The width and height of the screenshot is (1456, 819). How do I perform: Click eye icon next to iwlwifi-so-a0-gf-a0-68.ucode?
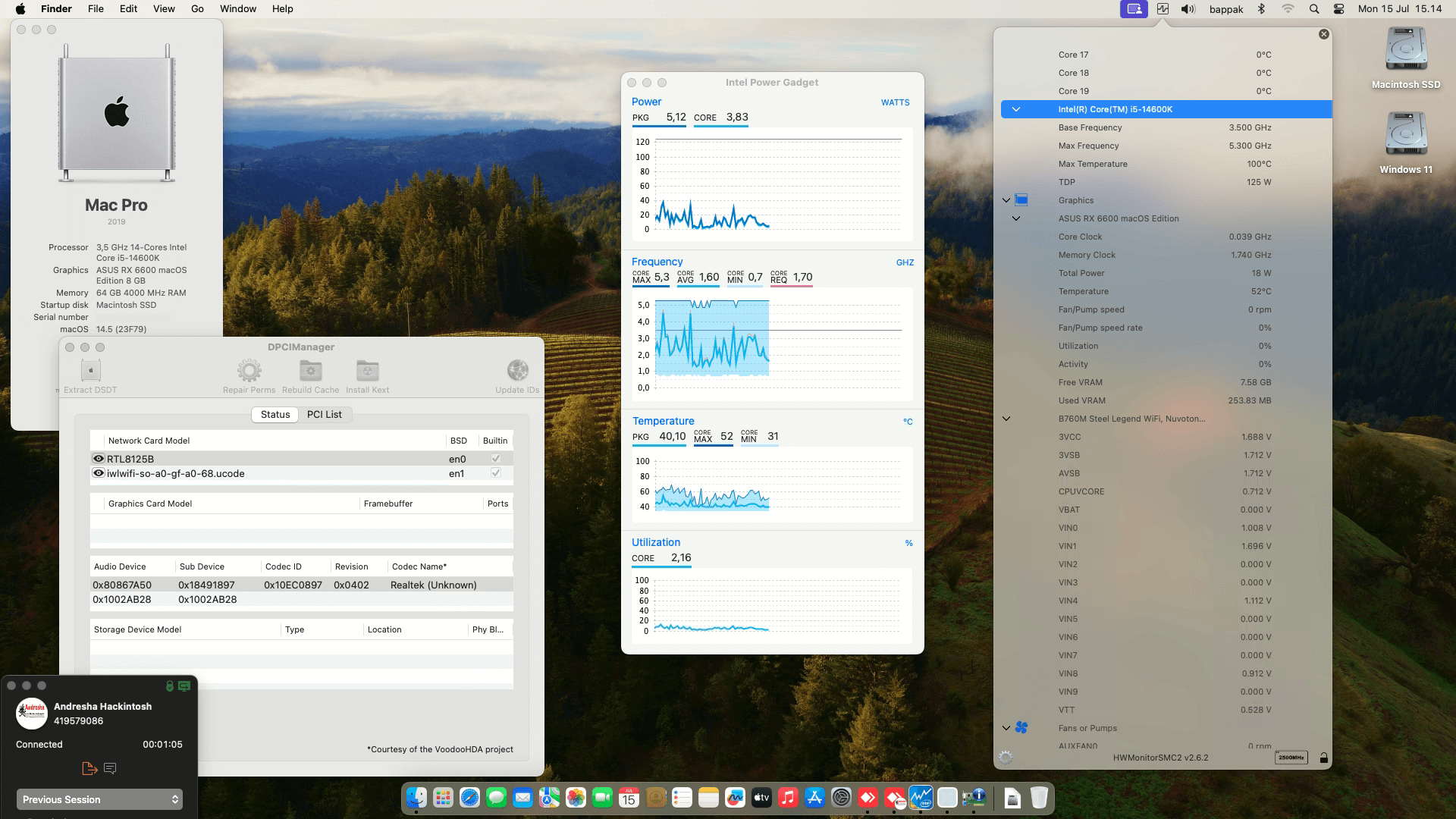click(x=98, y=473)
